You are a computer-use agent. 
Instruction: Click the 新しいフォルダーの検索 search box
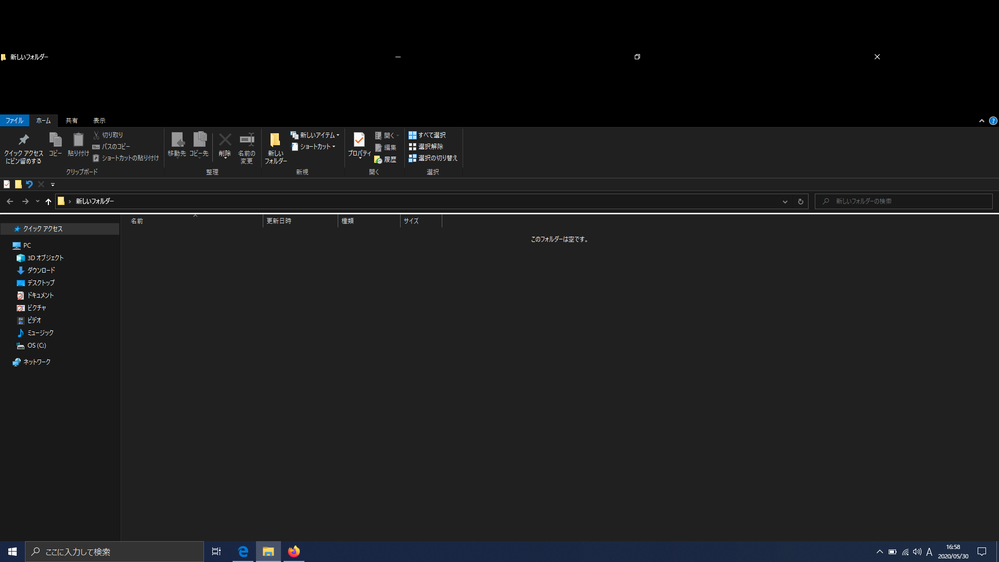905,201
